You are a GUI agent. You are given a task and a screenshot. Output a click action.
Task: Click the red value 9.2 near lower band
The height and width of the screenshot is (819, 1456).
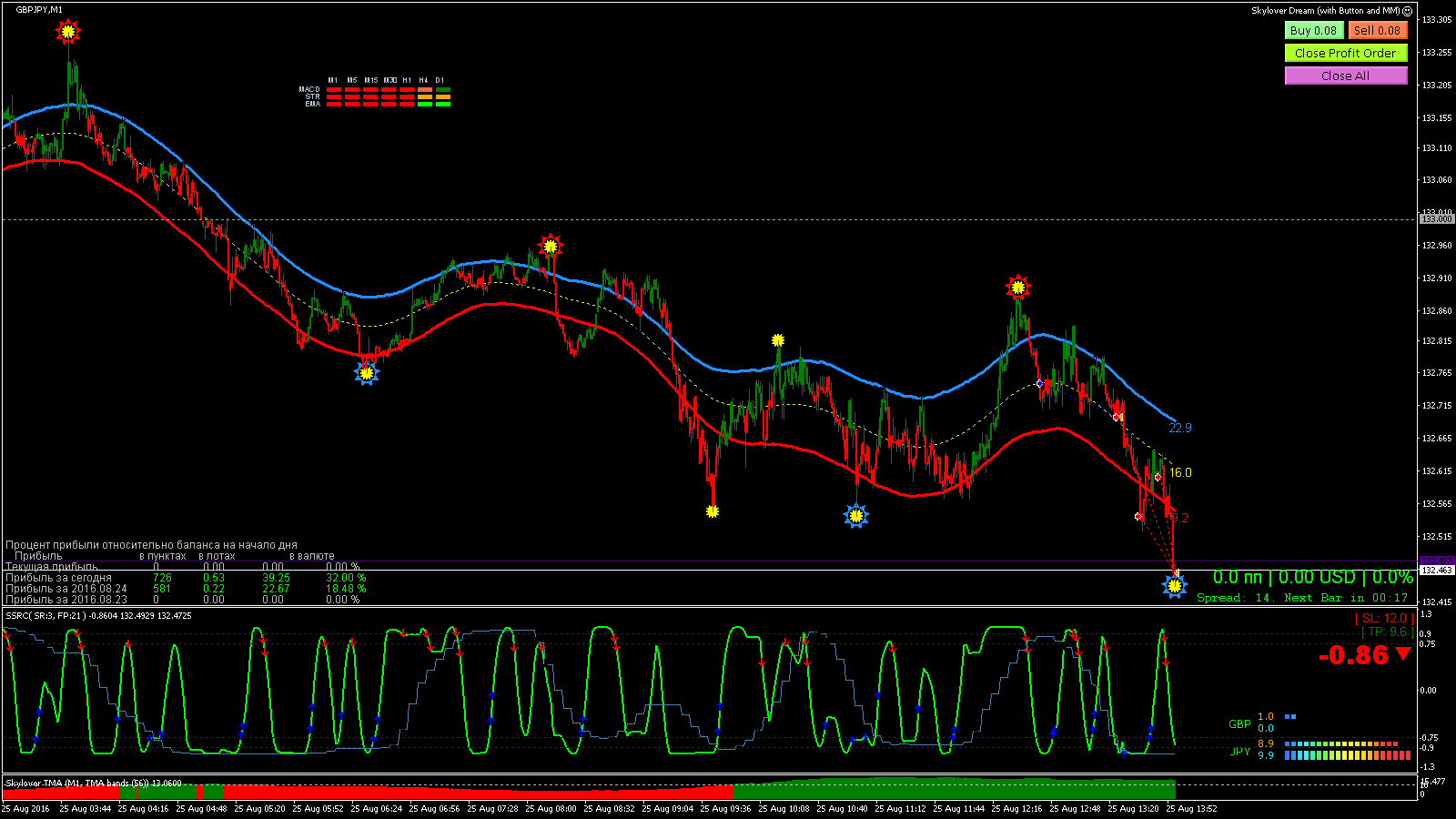click(x=1180, y=518)
